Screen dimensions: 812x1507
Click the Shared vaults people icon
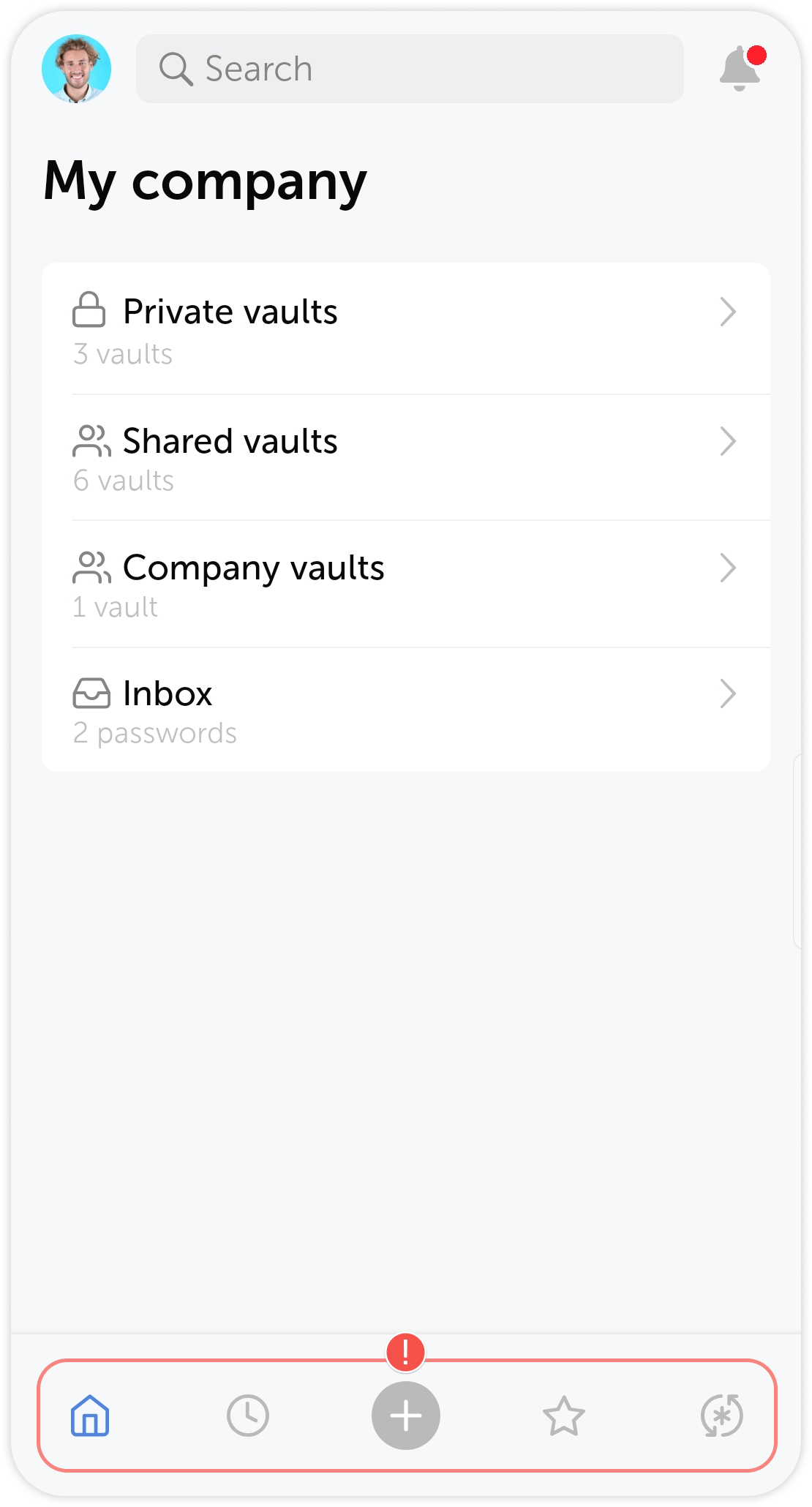(x=91, y=440)
